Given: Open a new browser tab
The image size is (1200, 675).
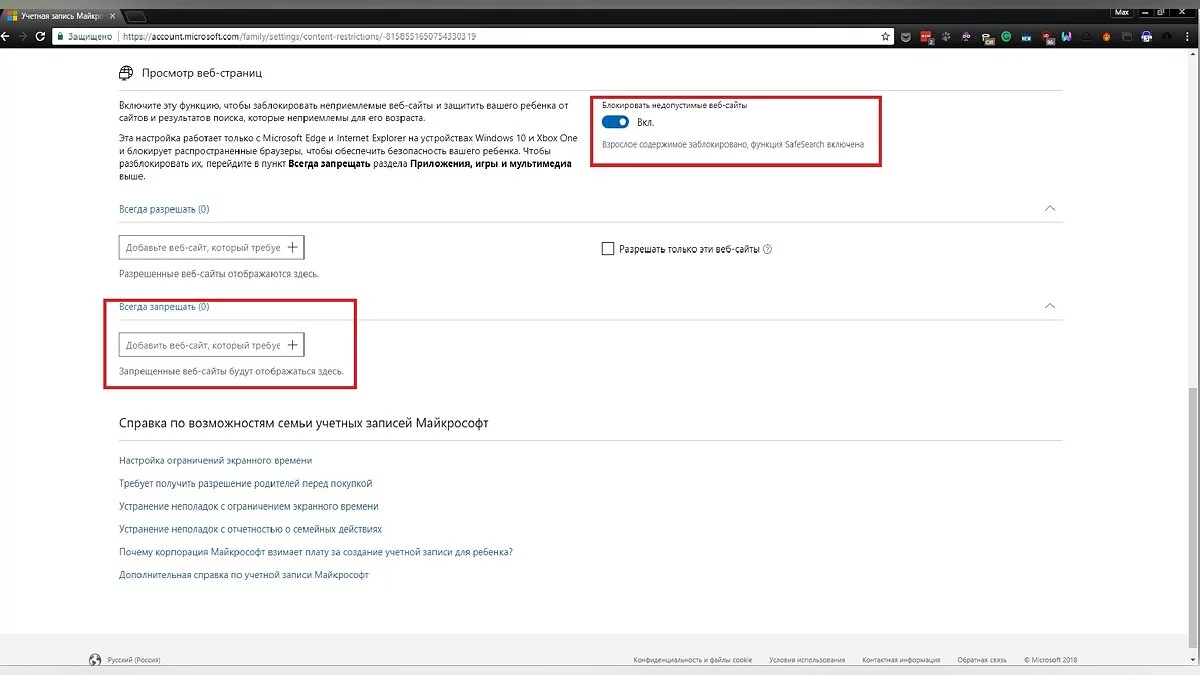Looking at the screenshot, I should pyautogui.click(x=136, y=15).
